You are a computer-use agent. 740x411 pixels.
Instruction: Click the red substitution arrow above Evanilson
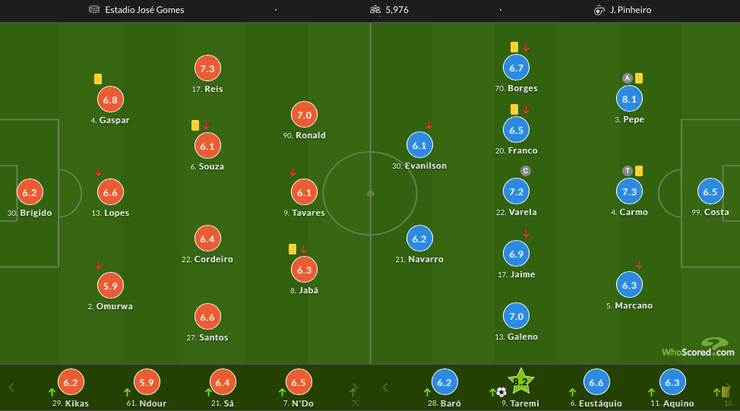429,126
